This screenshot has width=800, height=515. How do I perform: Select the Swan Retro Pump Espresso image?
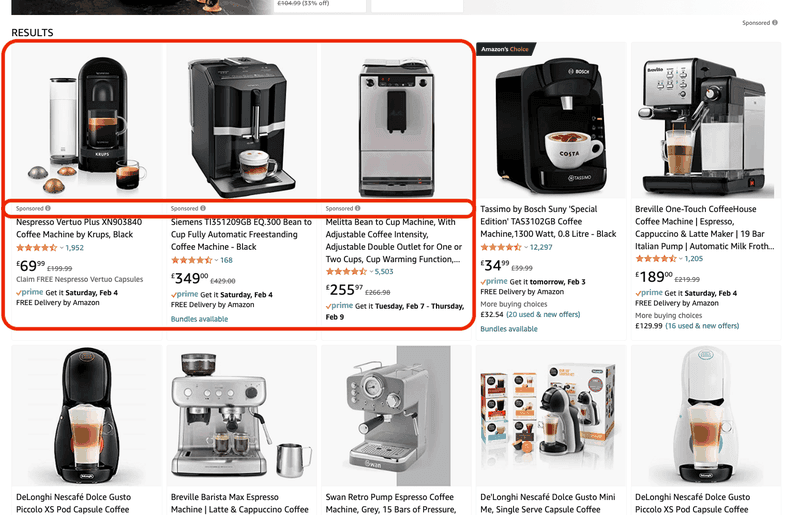(x=396, y=415)
